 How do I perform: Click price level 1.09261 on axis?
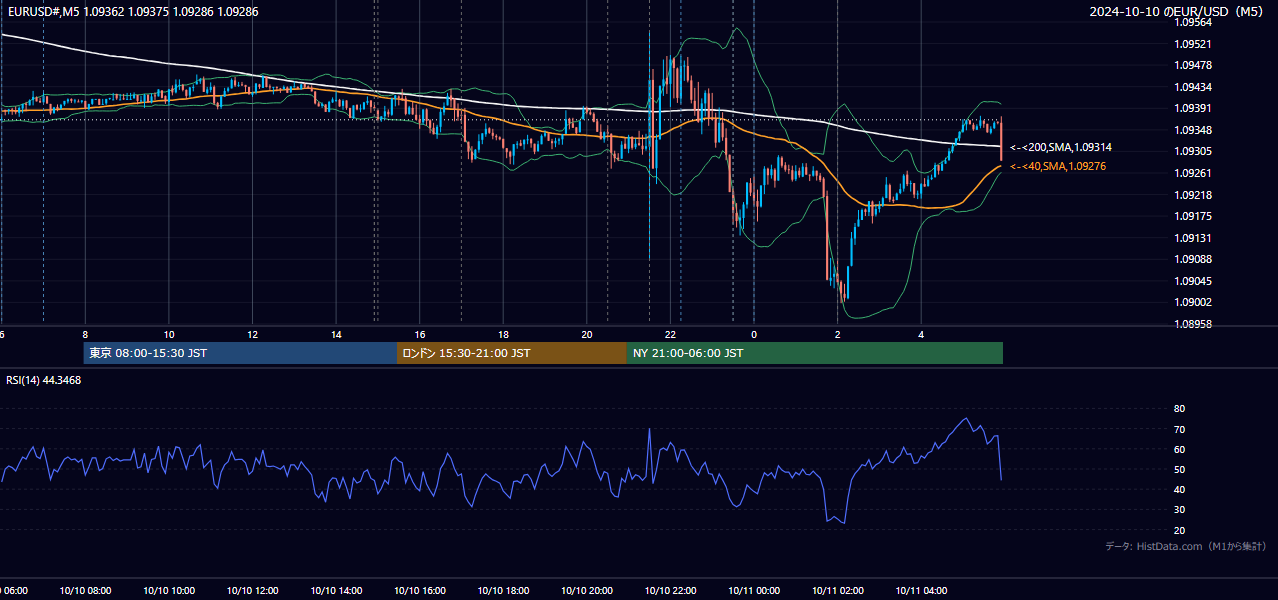pyautogui.click(x=1192, y=173)
